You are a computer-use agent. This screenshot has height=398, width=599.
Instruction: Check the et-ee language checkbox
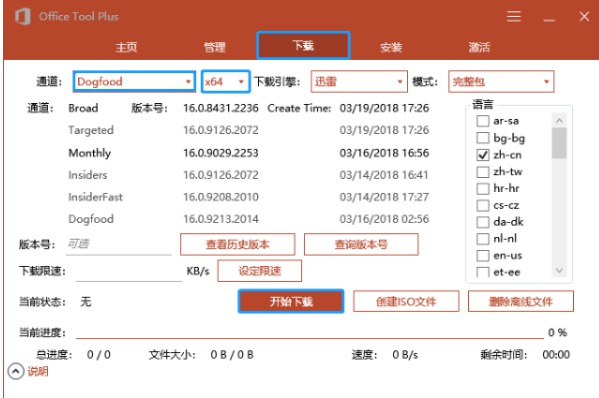pos(482,272)
